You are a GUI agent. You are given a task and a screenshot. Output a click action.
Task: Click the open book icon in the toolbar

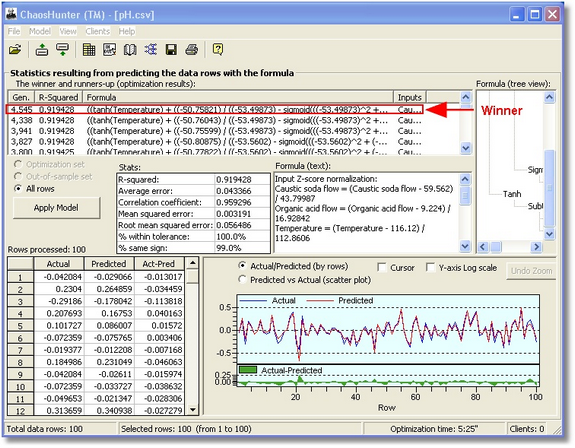(130, 49)
